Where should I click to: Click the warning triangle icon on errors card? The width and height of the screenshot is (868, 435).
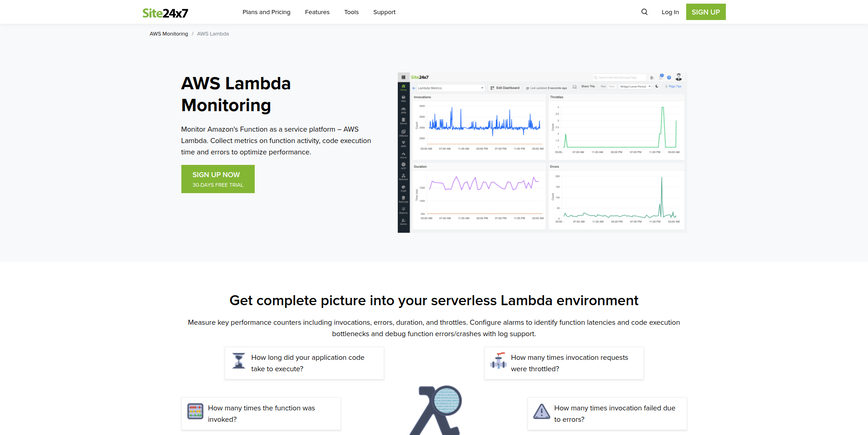pos(541,412)
